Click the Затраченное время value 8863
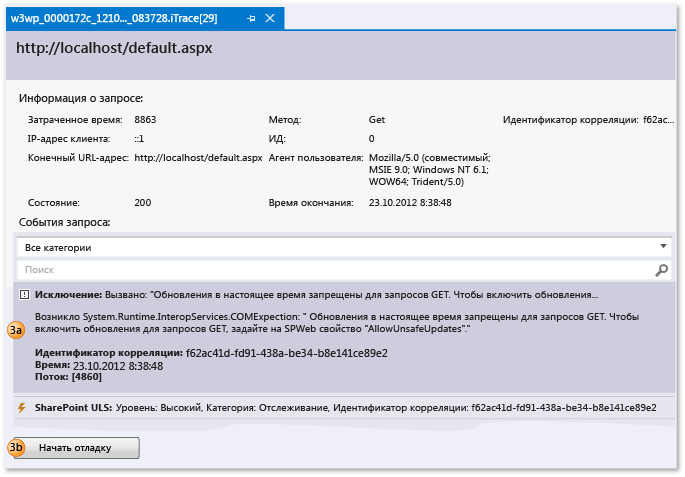Image resolution: width=685 pixels, height=477 pixels. (145, 120)
